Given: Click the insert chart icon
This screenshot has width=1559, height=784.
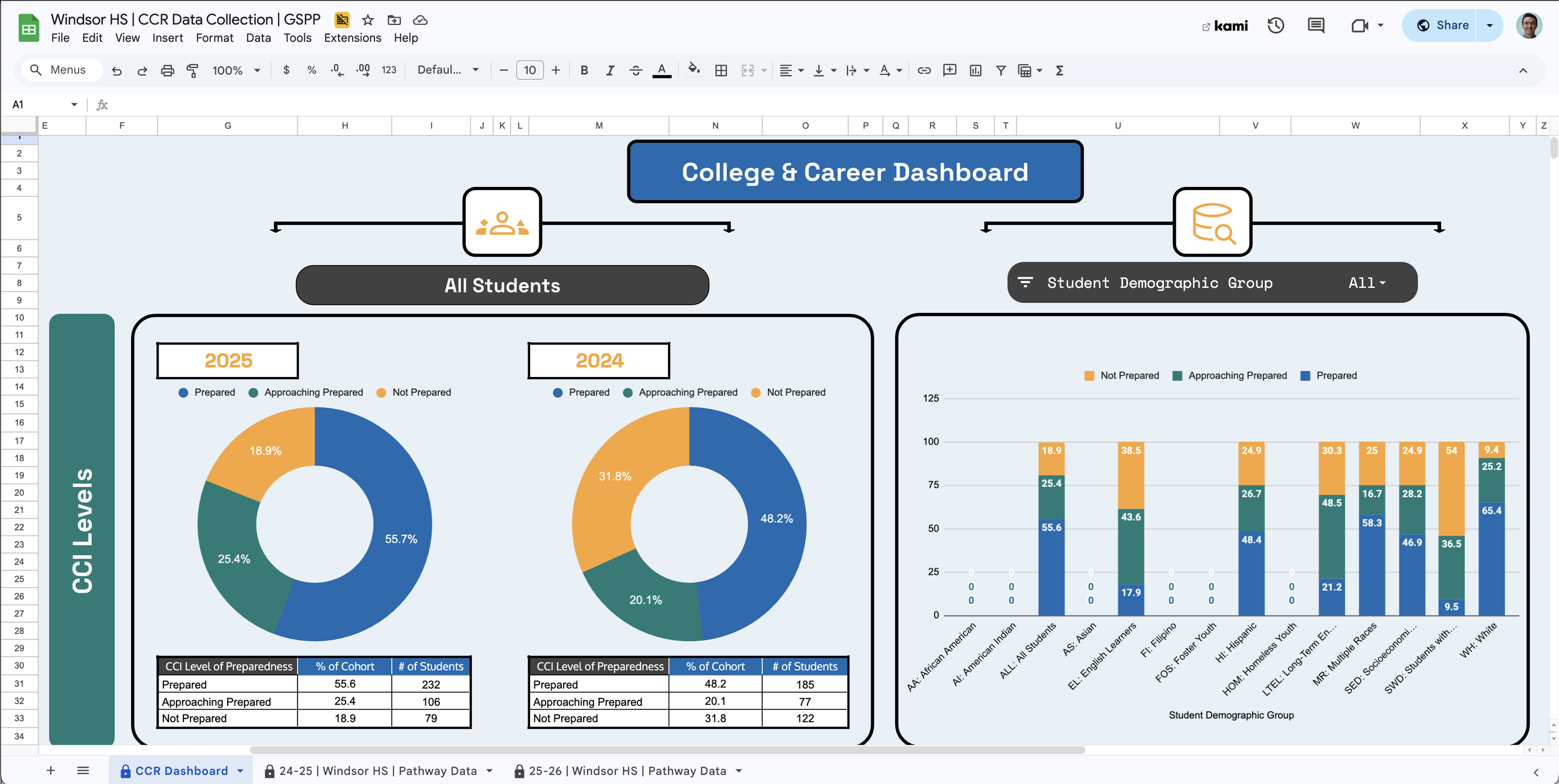Looking at the screenshot, I should pos(975,70).
